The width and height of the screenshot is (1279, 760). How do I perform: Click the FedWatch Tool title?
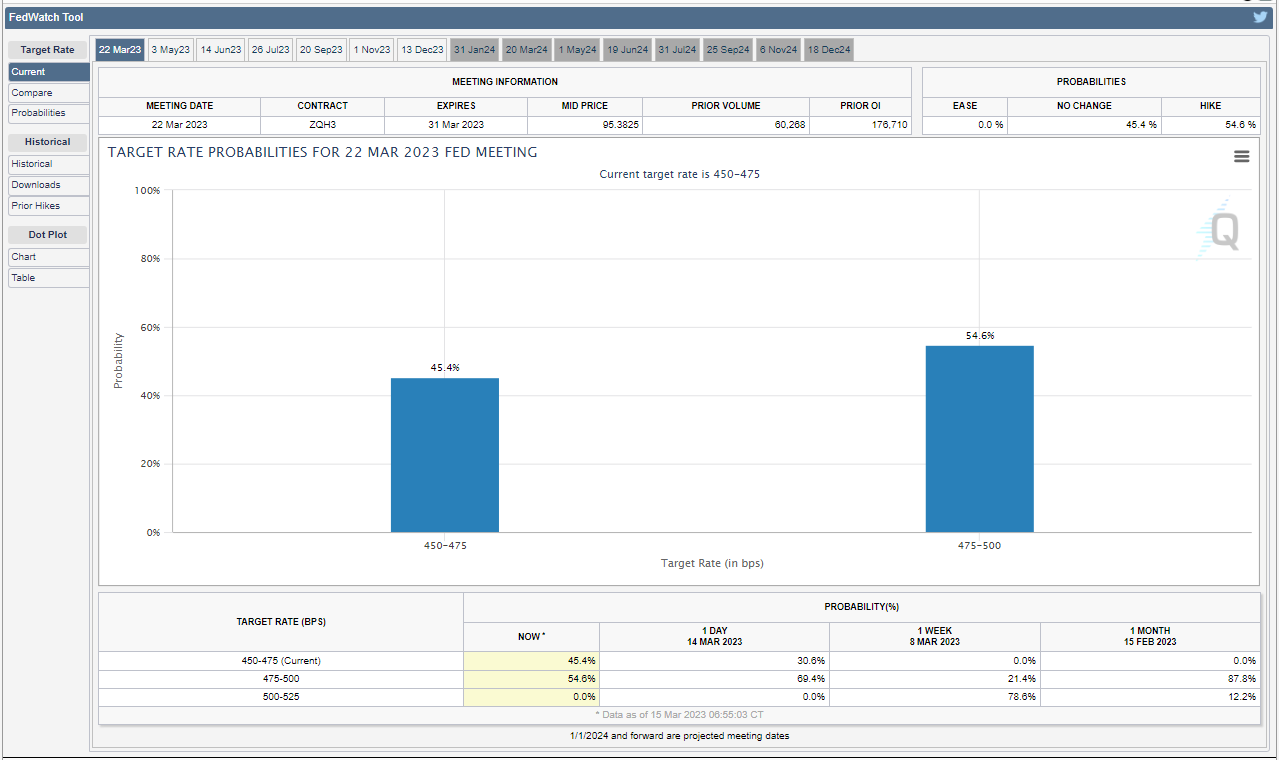(x=46, y=17)
